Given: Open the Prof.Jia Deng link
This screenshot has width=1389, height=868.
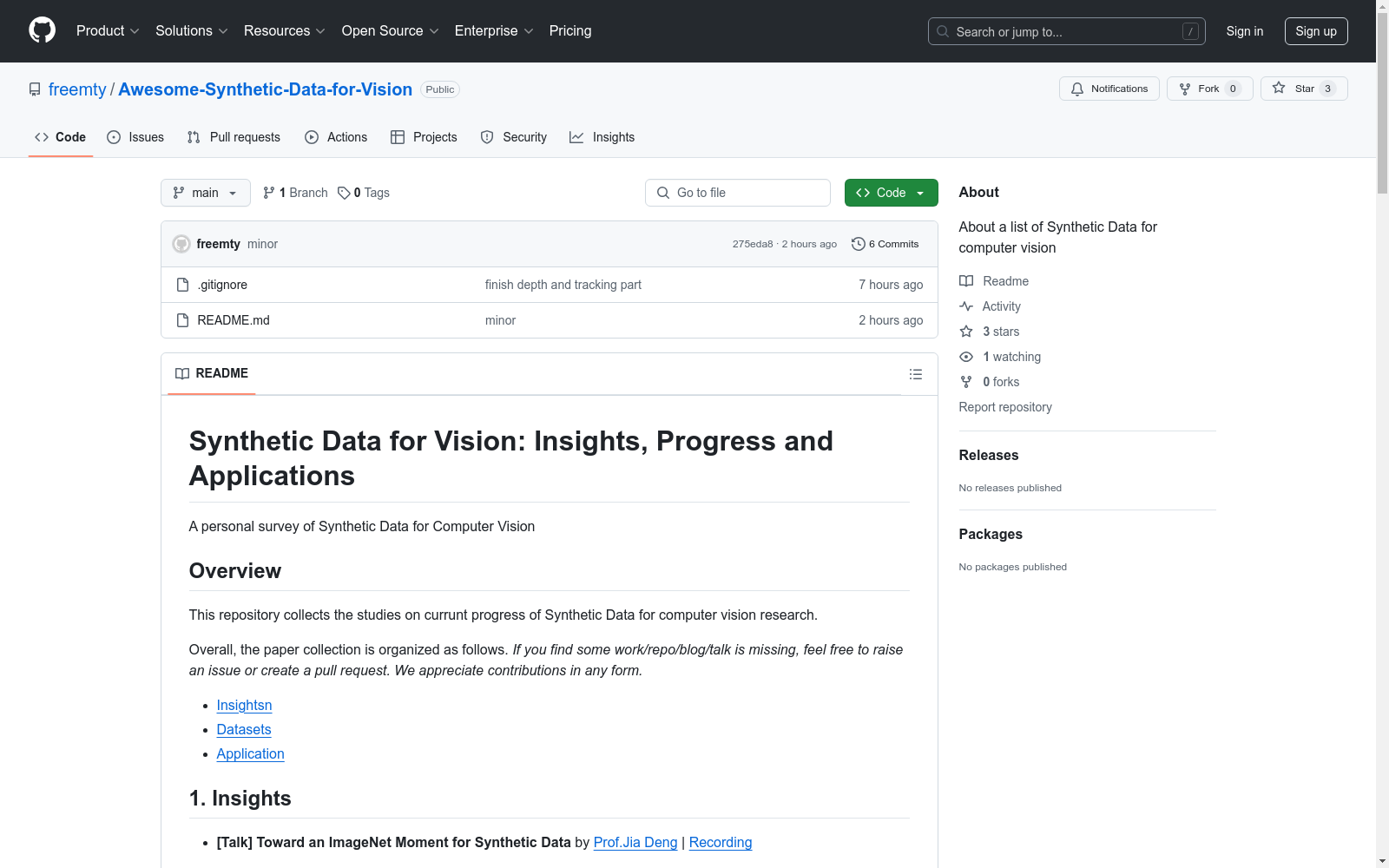Looking at the screenshot, I should 635,843.
